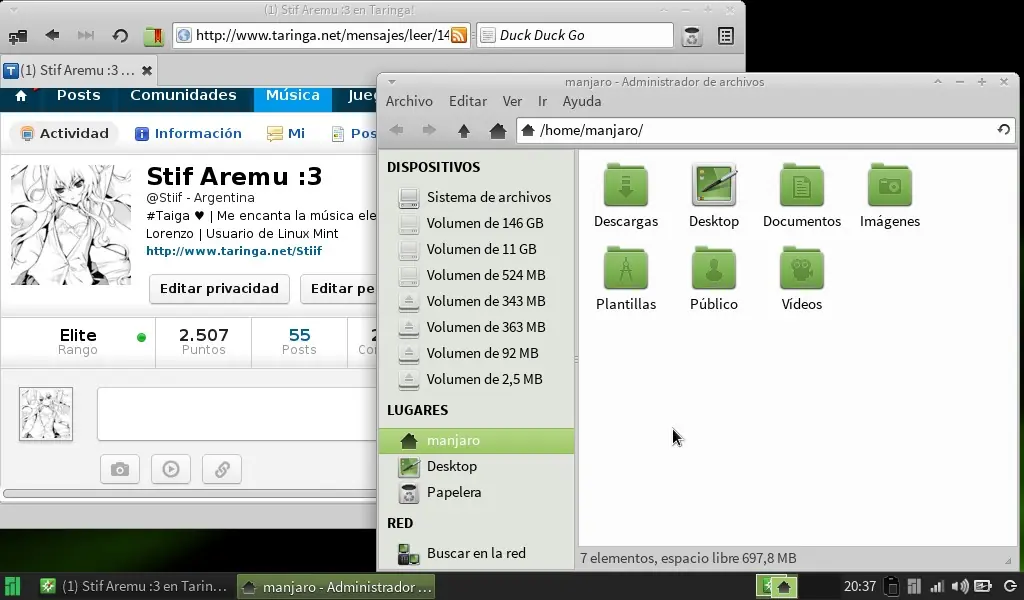This screenshot has width=1024, height=600.
Task: Click the attach-link button on Taringa
Action: 222,469
